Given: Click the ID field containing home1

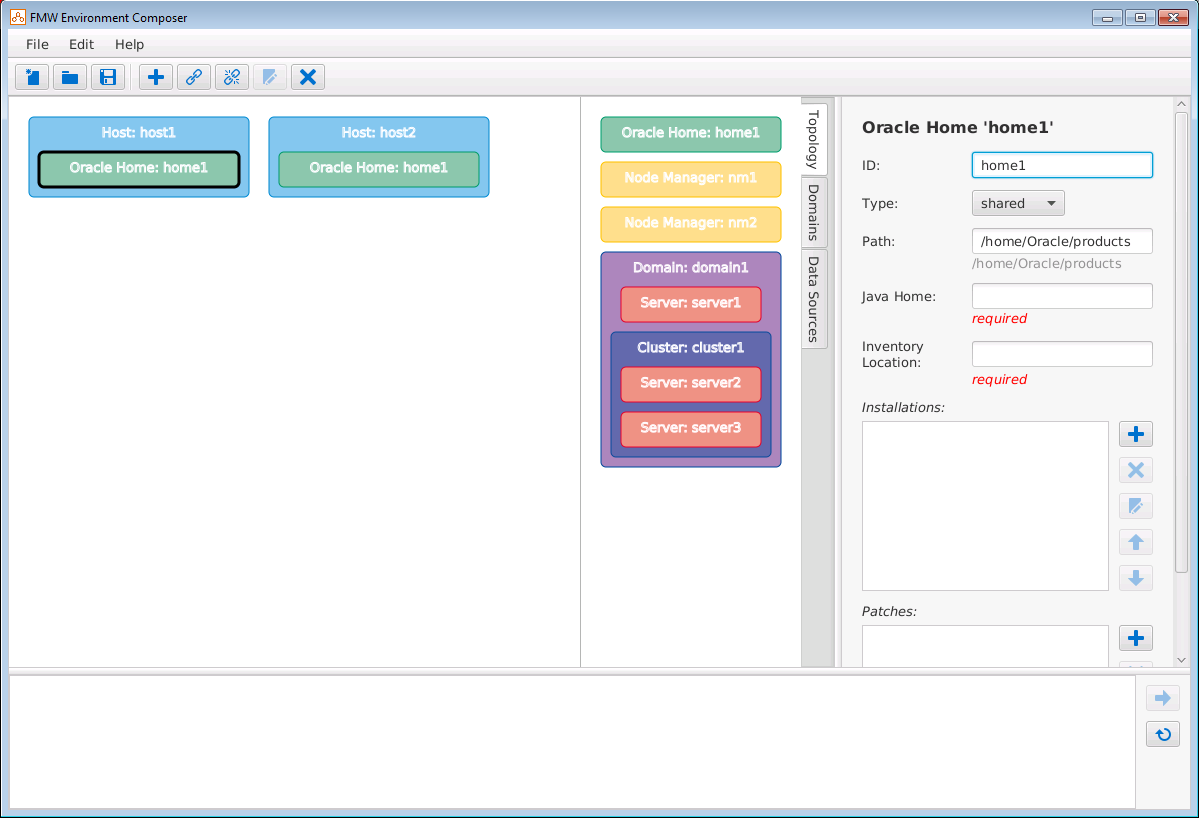Looking at the screenshot, I should click(1062, 165).
